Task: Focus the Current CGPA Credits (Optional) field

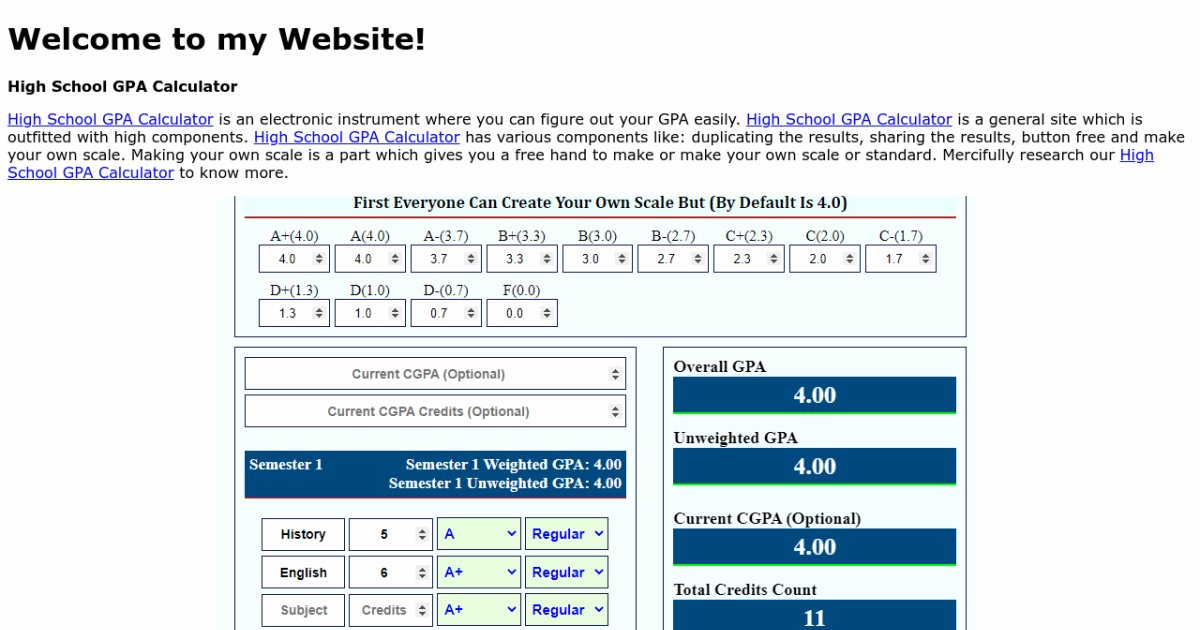Action: click(x=428, y=411)
